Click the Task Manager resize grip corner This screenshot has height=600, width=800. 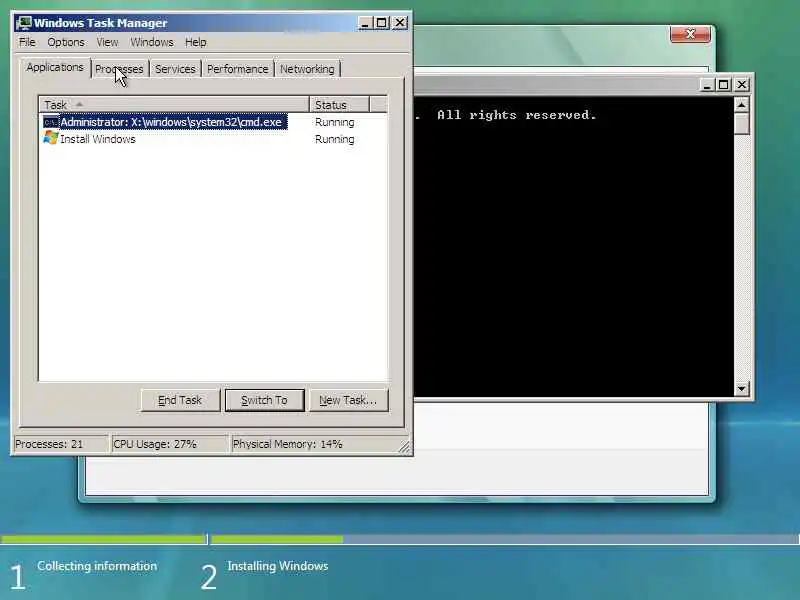click(404, 447)
